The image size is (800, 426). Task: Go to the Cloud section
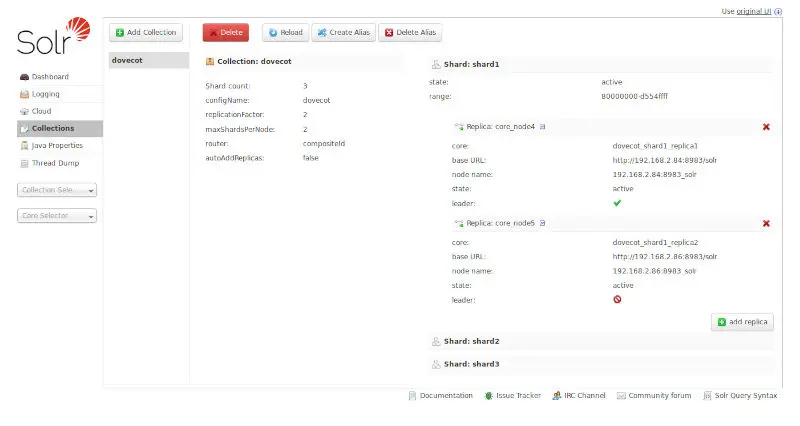(41, 111)
